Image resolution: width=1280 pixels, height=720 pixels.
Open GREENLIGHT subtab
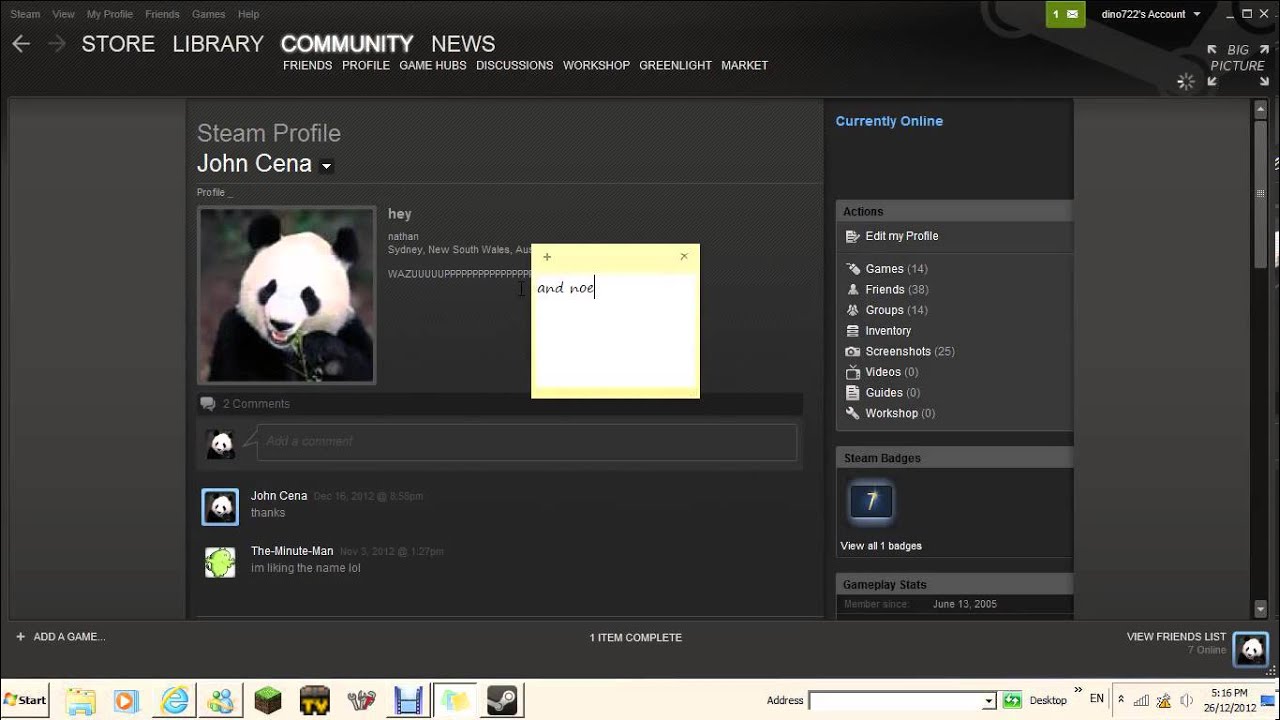[676, 65]
